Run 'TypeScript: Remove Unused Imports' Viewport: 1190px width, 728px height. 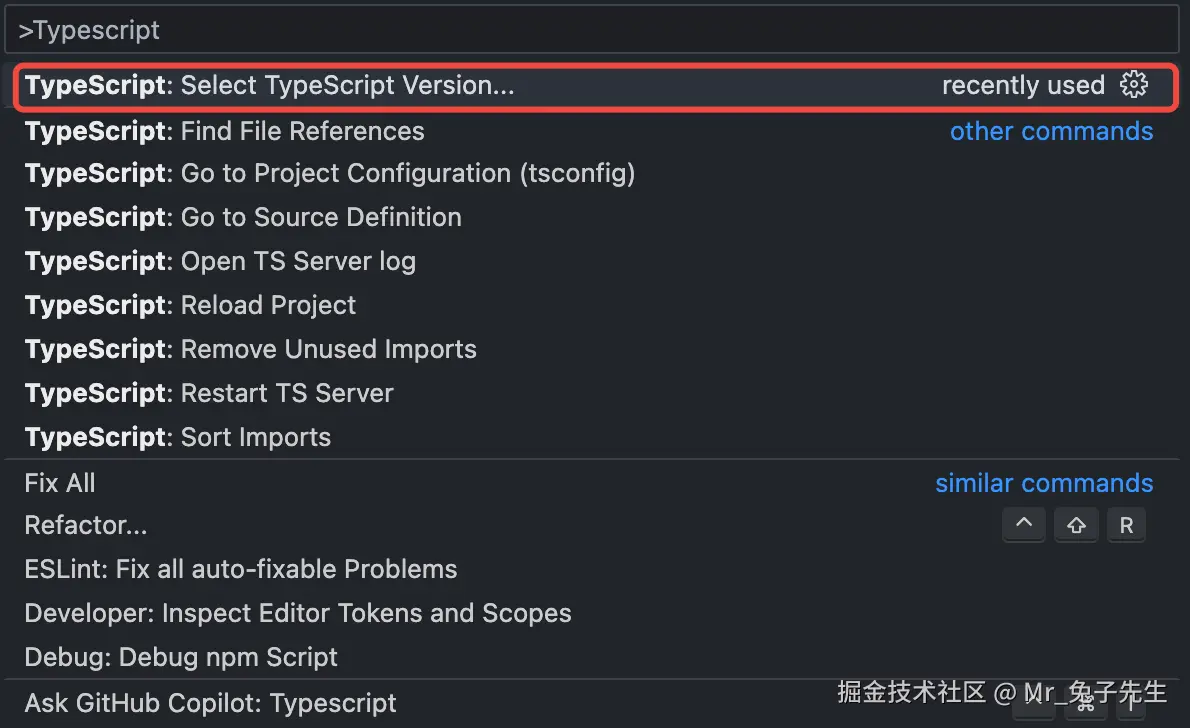(250, 349)
